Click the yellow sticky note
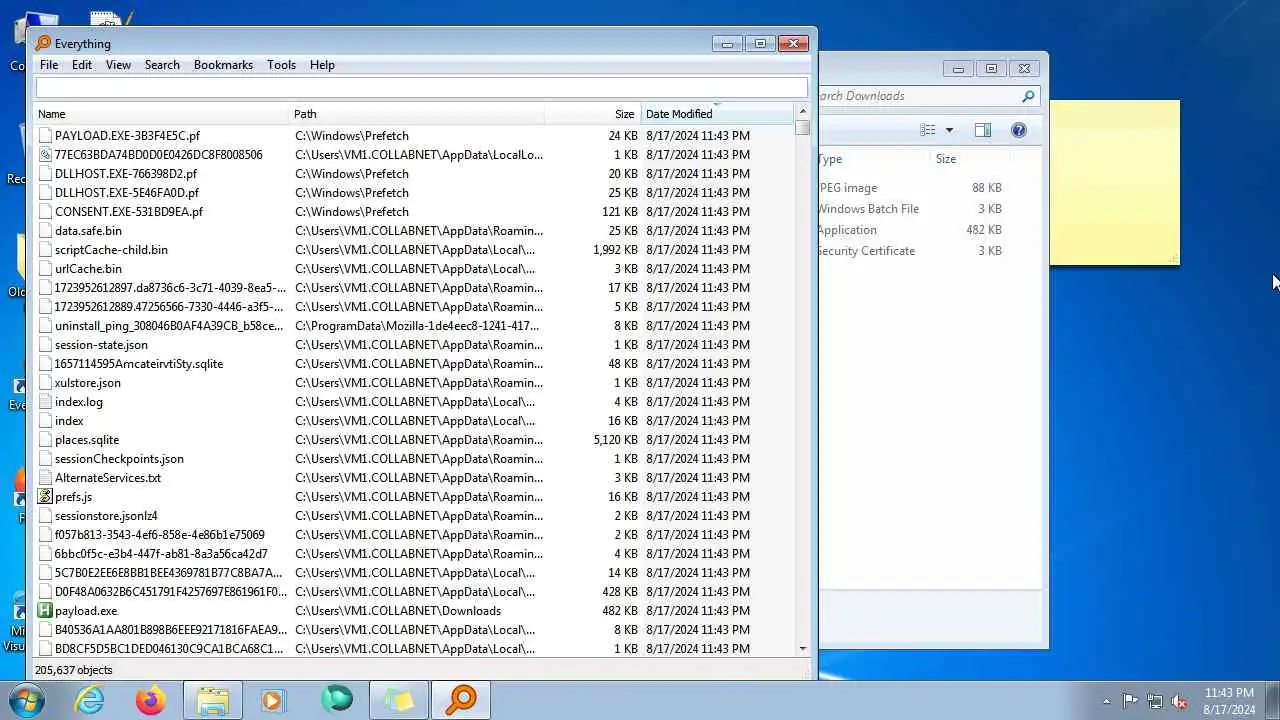This screenshot has width=1280, height=720. click(1115, 183)
